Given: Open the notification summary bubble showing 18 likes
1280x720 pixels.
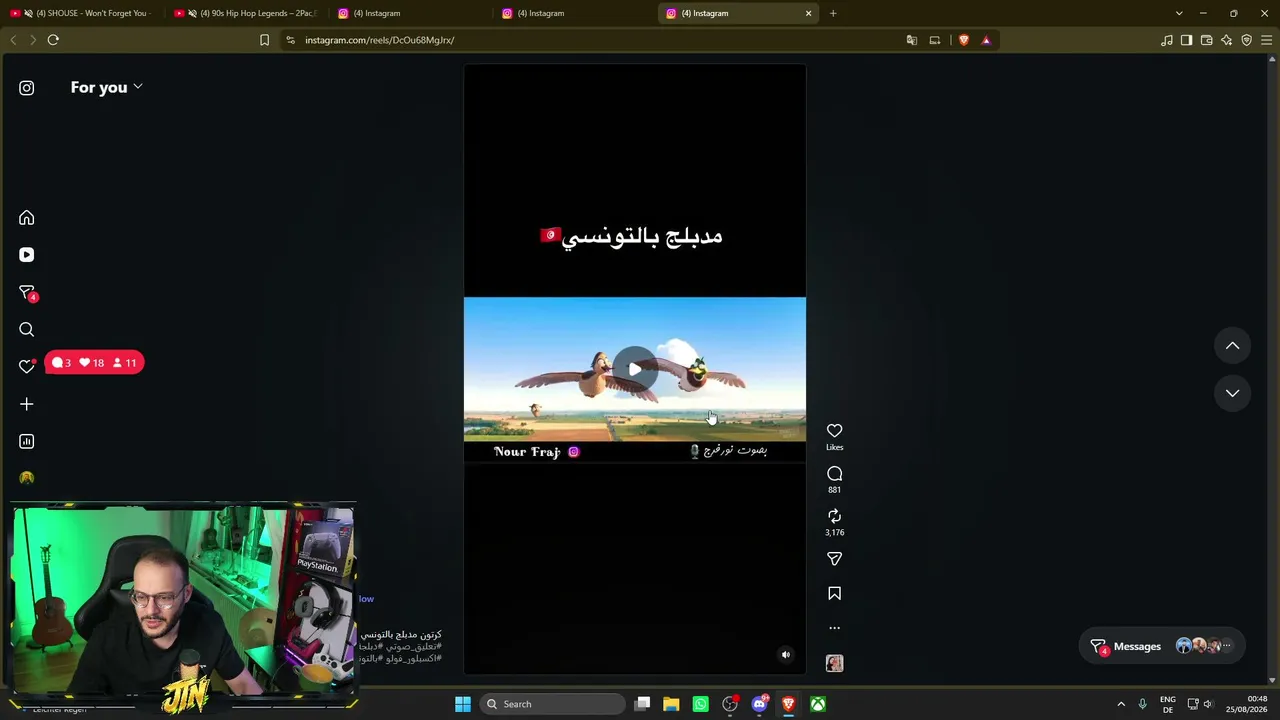Looking at the screenshot, I should tap(94, 363).
